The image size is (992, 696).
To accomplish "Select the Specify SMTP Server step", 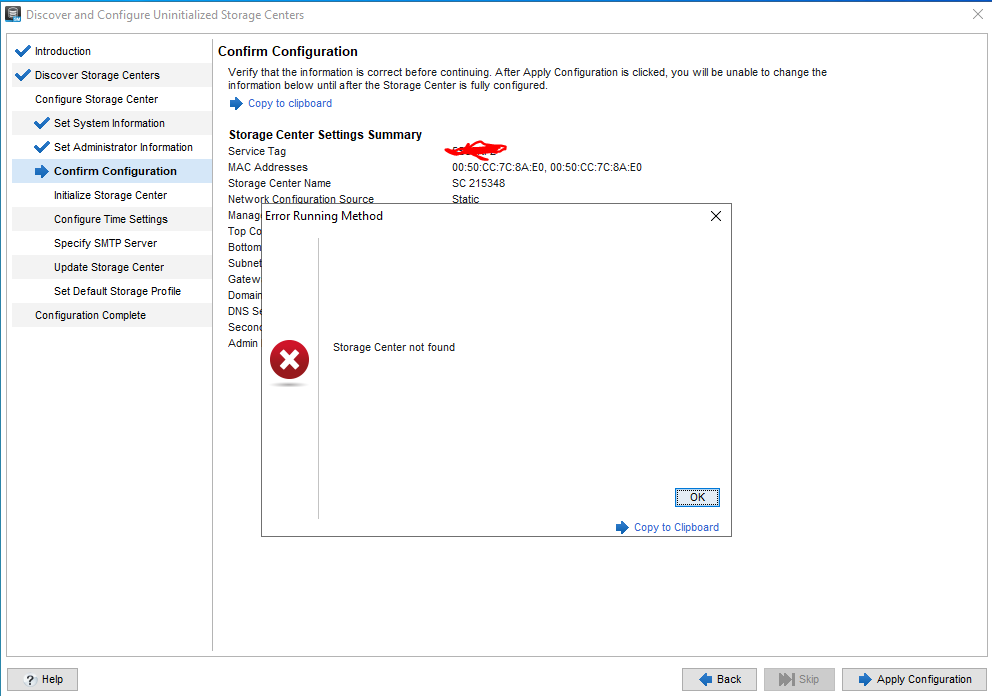I will pos(105,243).
